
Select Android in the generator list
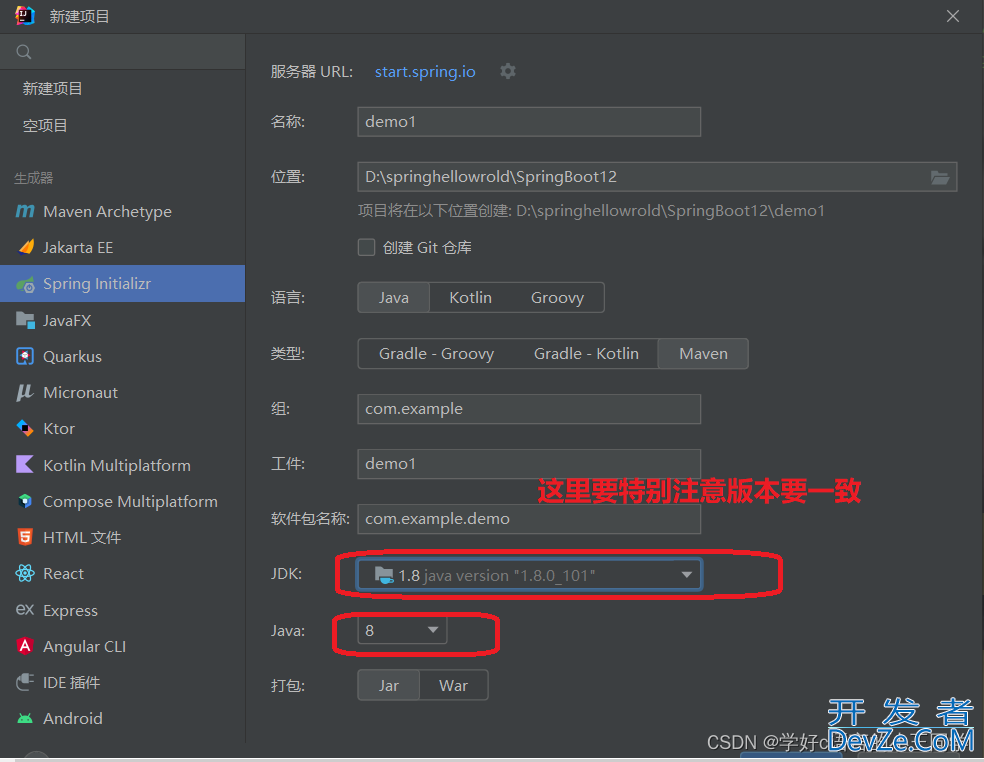(x=122, y=718)
